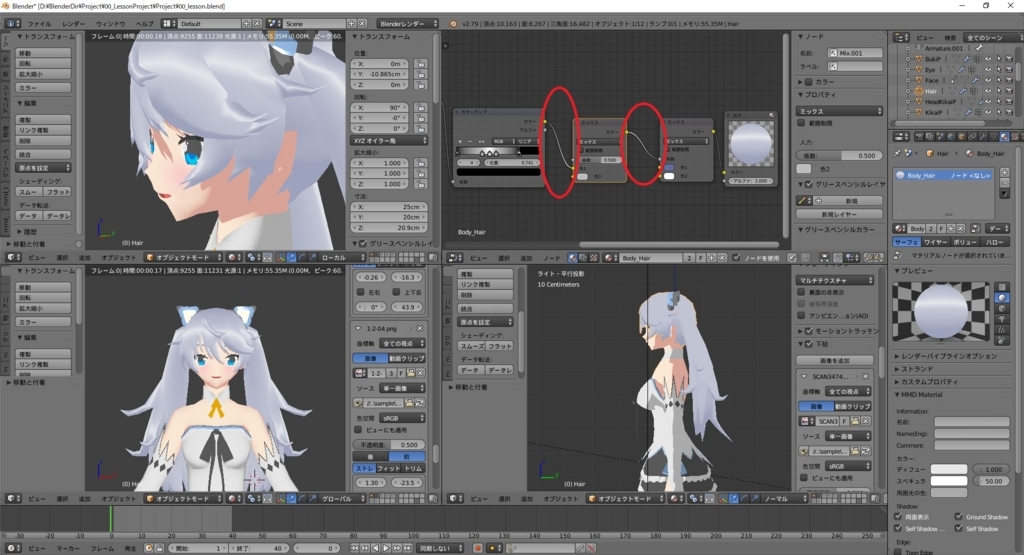Click the 統合 button in top-left tool shelf
Screen dimensions: 1024x555
coord(43,155)
